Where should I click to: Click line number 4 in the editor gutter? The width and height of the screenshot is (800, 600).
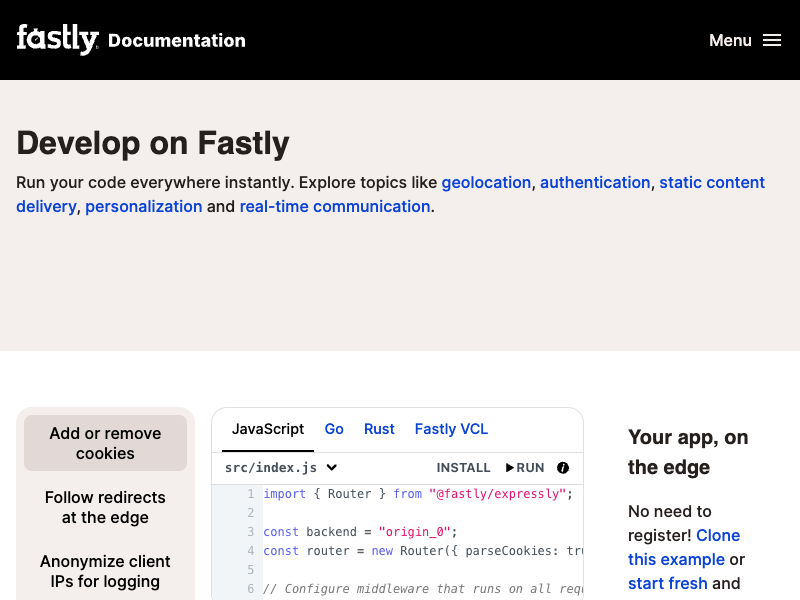click(x=251, y=551)
